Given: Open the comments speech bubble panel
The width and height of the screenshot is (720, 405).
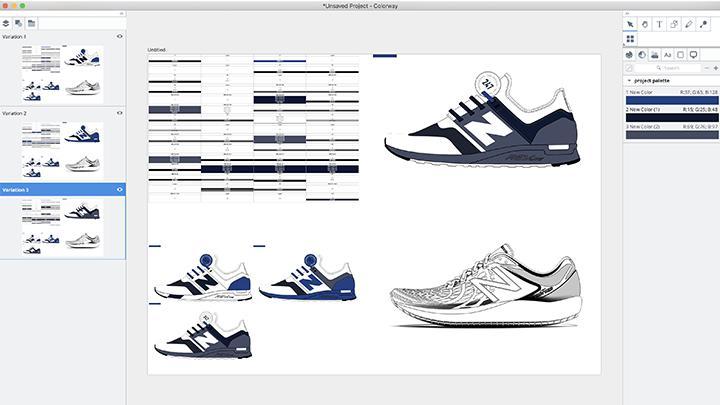Looking at the screenshot, I should pyautogui.click(x=693, y=54).
